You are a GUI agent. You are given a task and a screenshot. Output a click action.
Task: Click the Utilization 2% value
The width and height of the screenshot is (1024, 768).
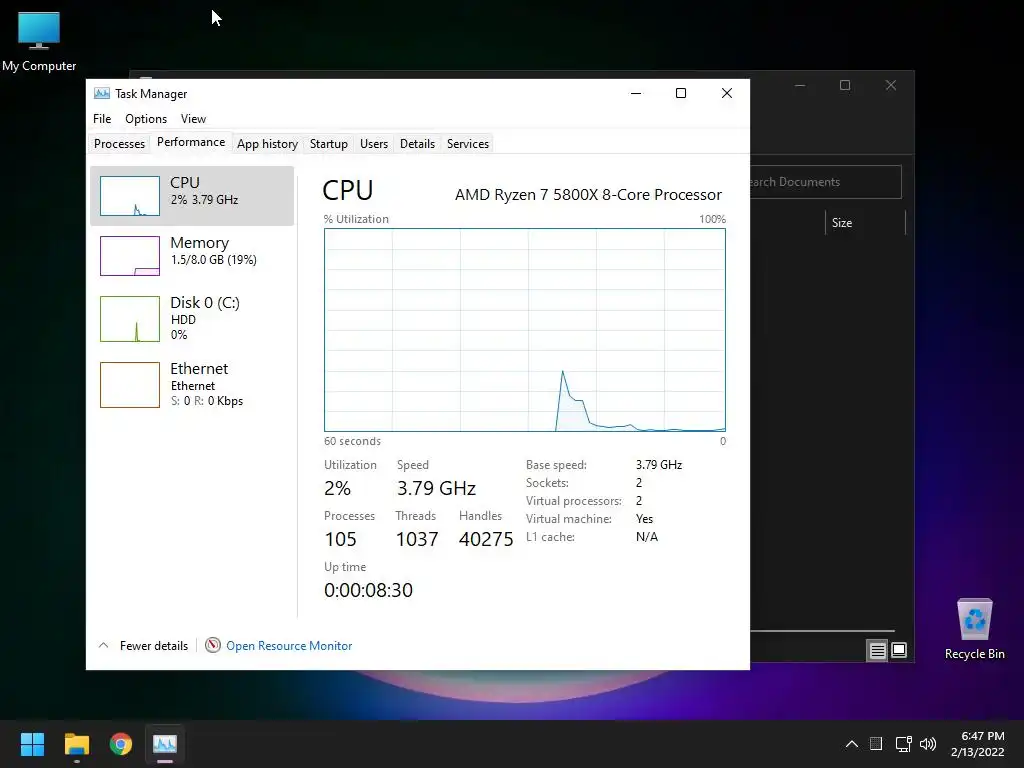338,488
